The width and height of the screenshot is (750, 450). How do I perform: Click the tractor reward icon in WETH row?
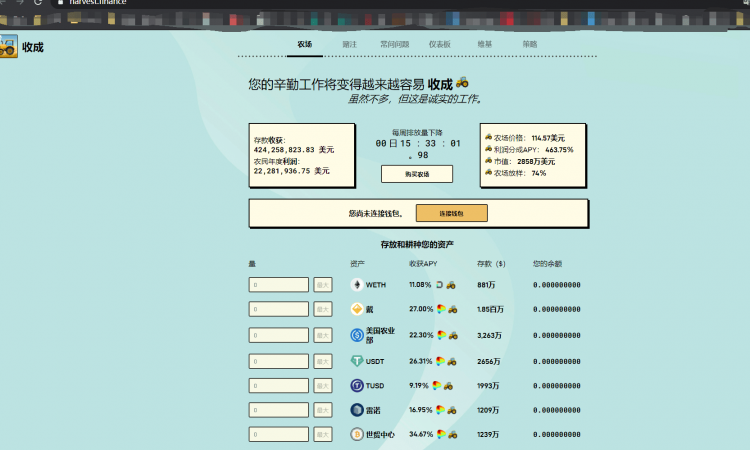coord(451,285)
